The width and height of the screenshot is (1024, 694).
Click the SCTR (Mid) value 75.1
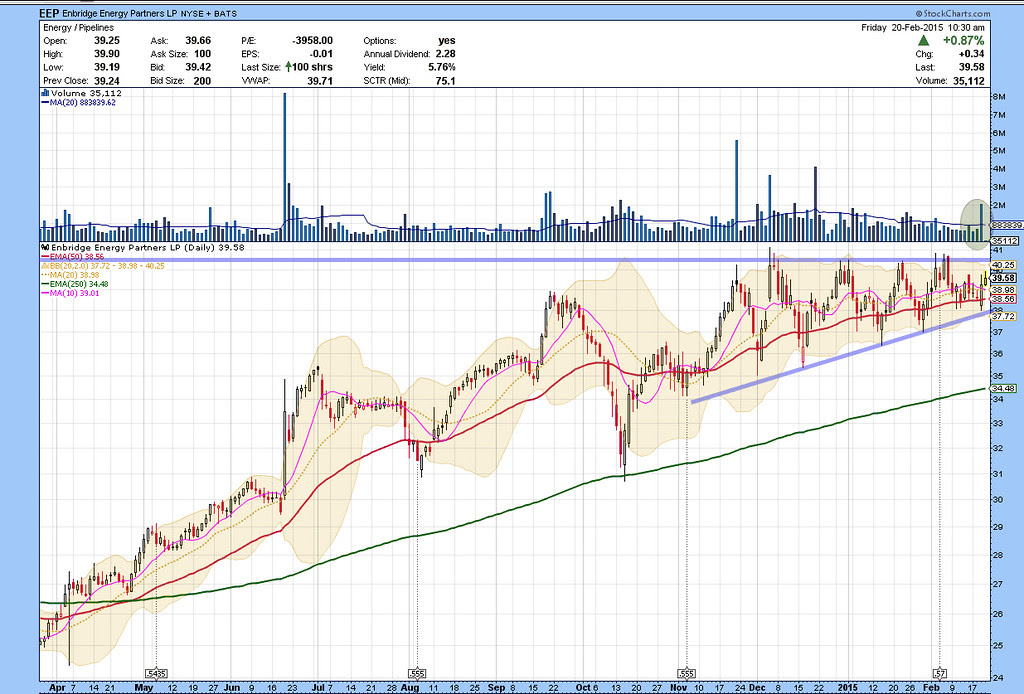point(445,81)
